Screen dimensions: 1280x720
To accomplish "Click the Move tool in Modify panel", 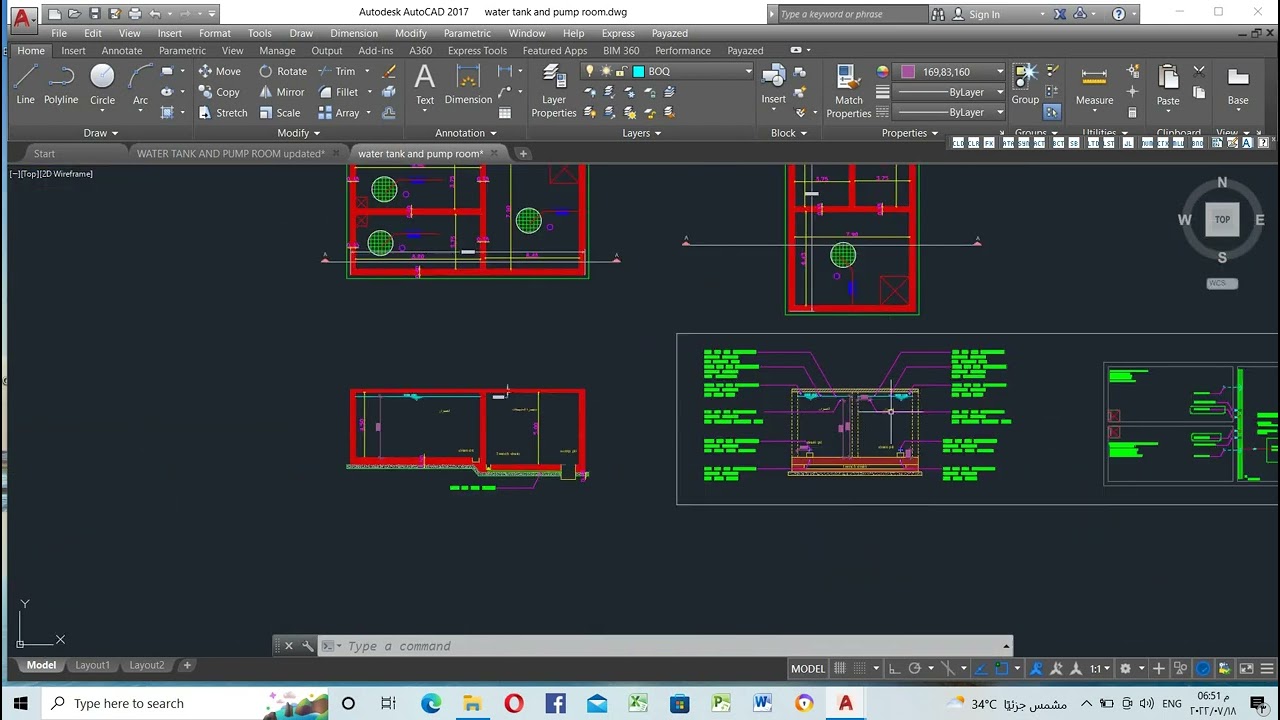I will tap(219, 71).
